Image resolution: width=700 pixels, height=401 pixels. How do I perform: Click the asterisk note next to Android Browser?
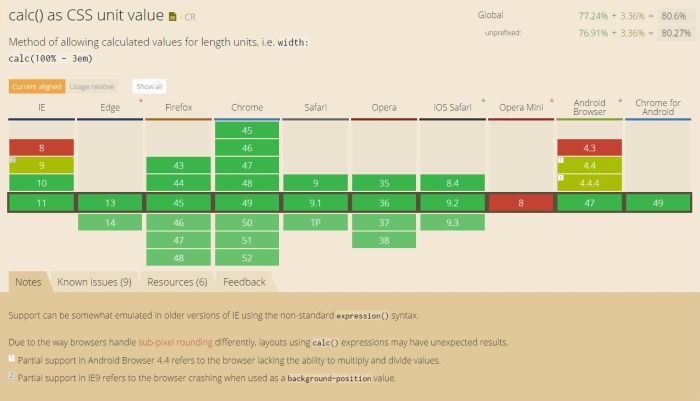click(x=620, y=101)
